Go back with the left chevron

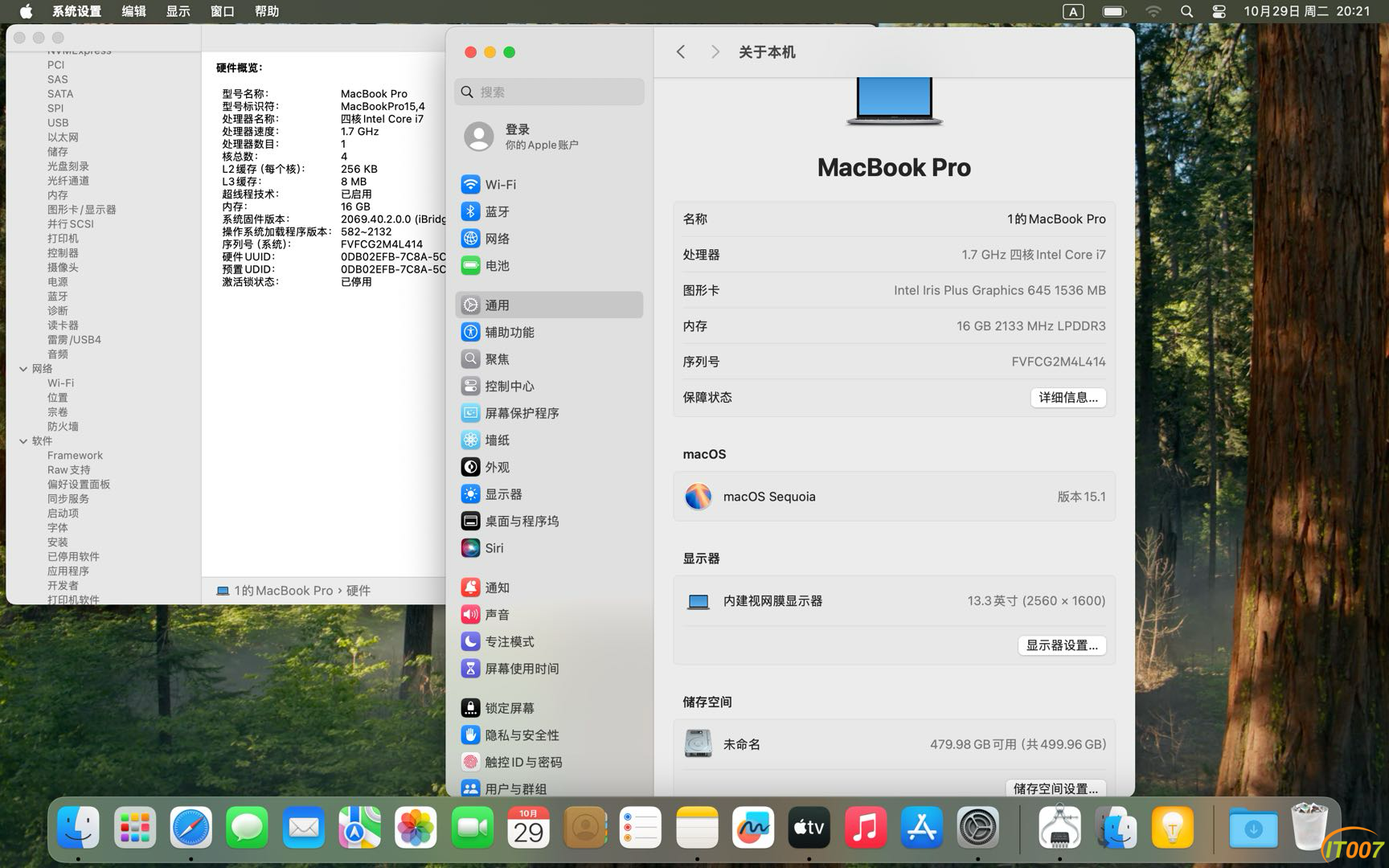(x=681, y=51)
